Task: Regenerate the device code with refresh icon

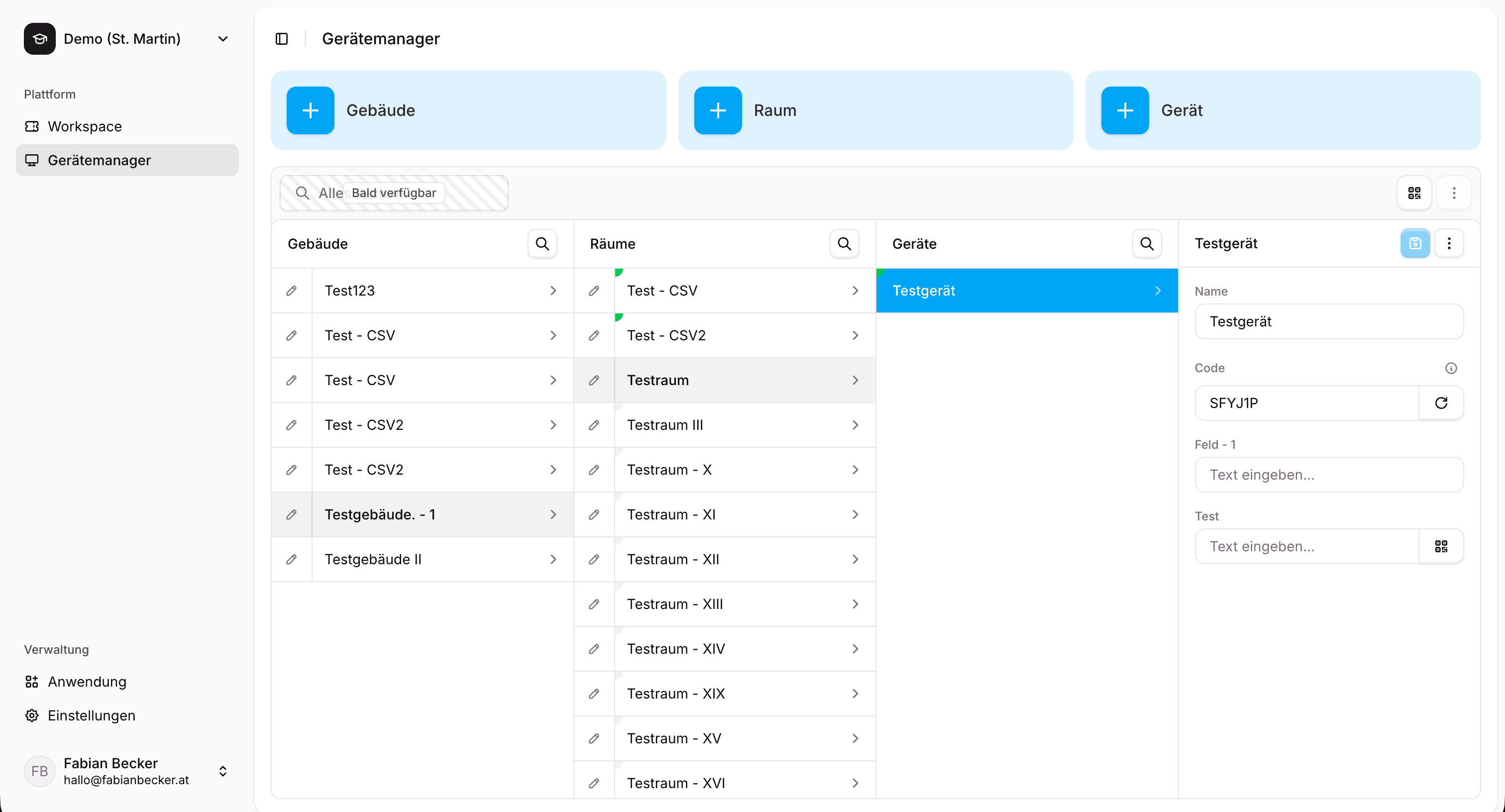Action: click(x=1441, y=403)
